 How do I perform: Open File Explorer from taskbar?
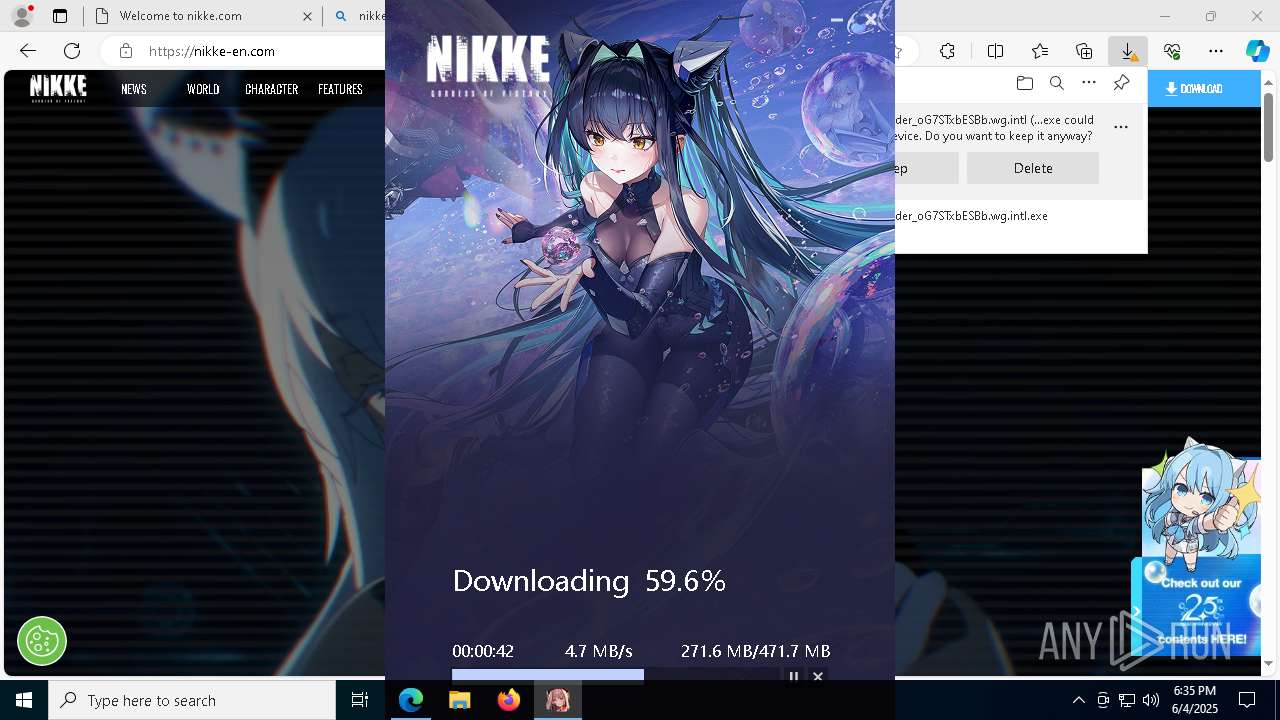pyautogui.click(x=459, y=700)
